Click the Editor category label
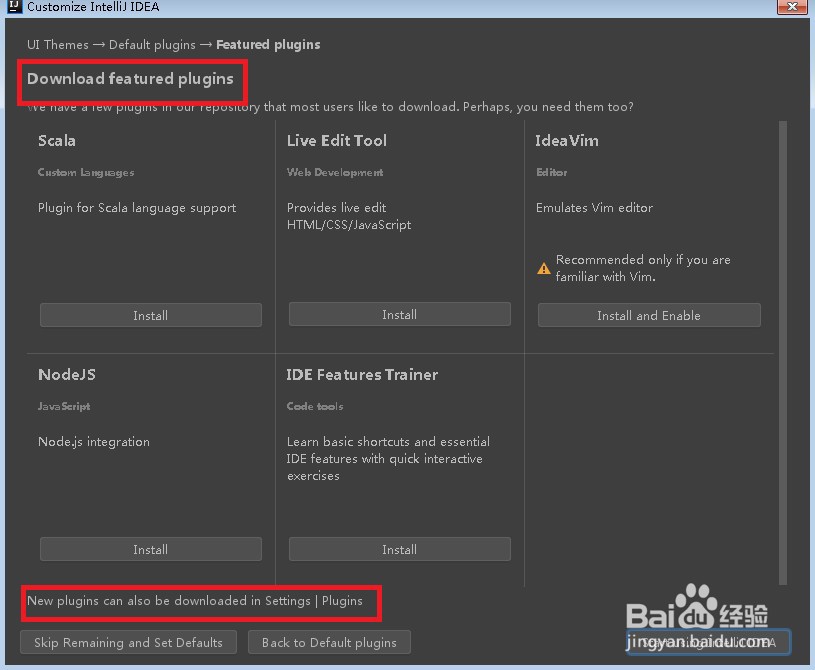 pos(551,172)
